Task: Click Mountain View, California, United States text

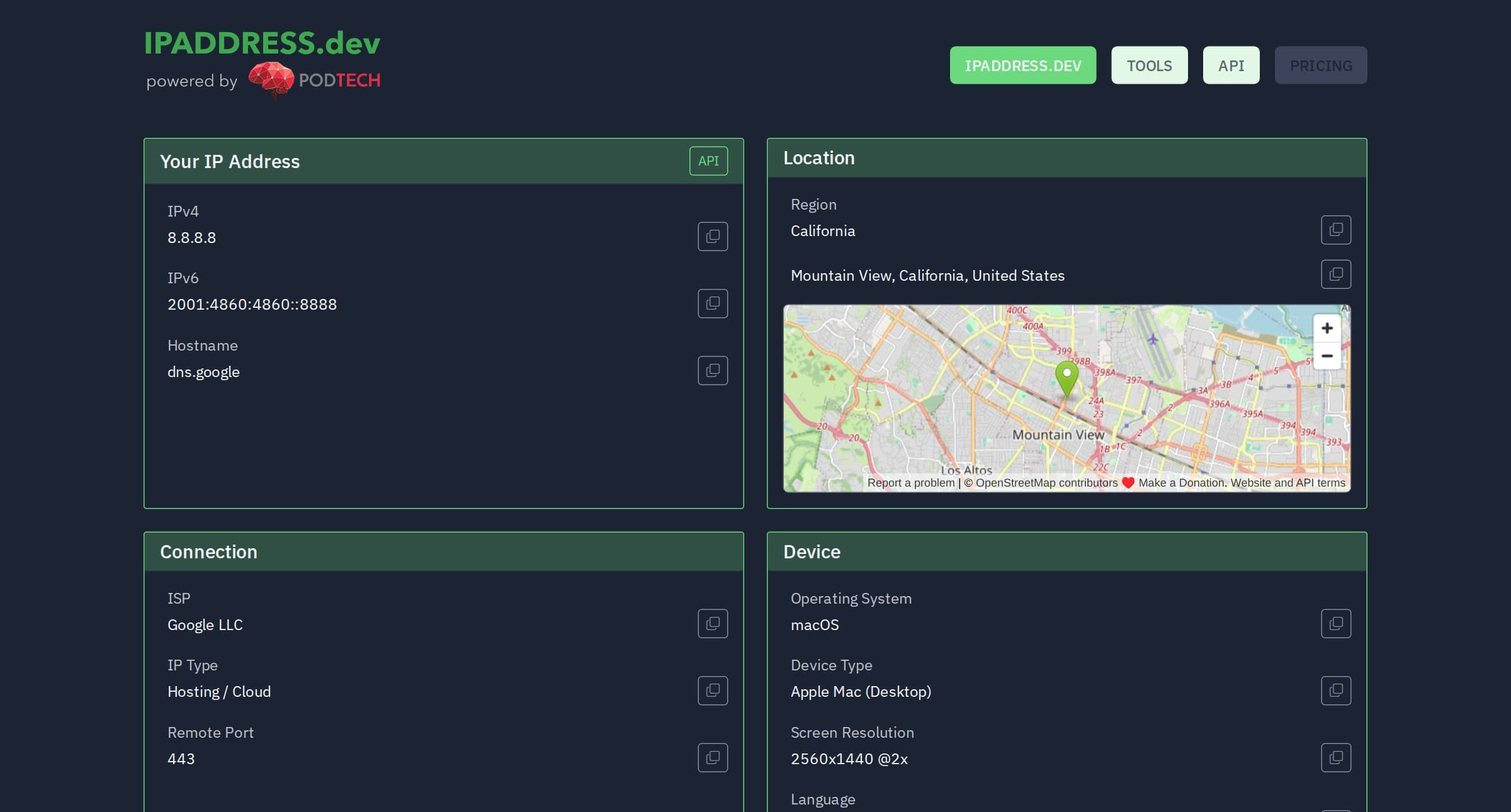Action: tap(927, 276)
